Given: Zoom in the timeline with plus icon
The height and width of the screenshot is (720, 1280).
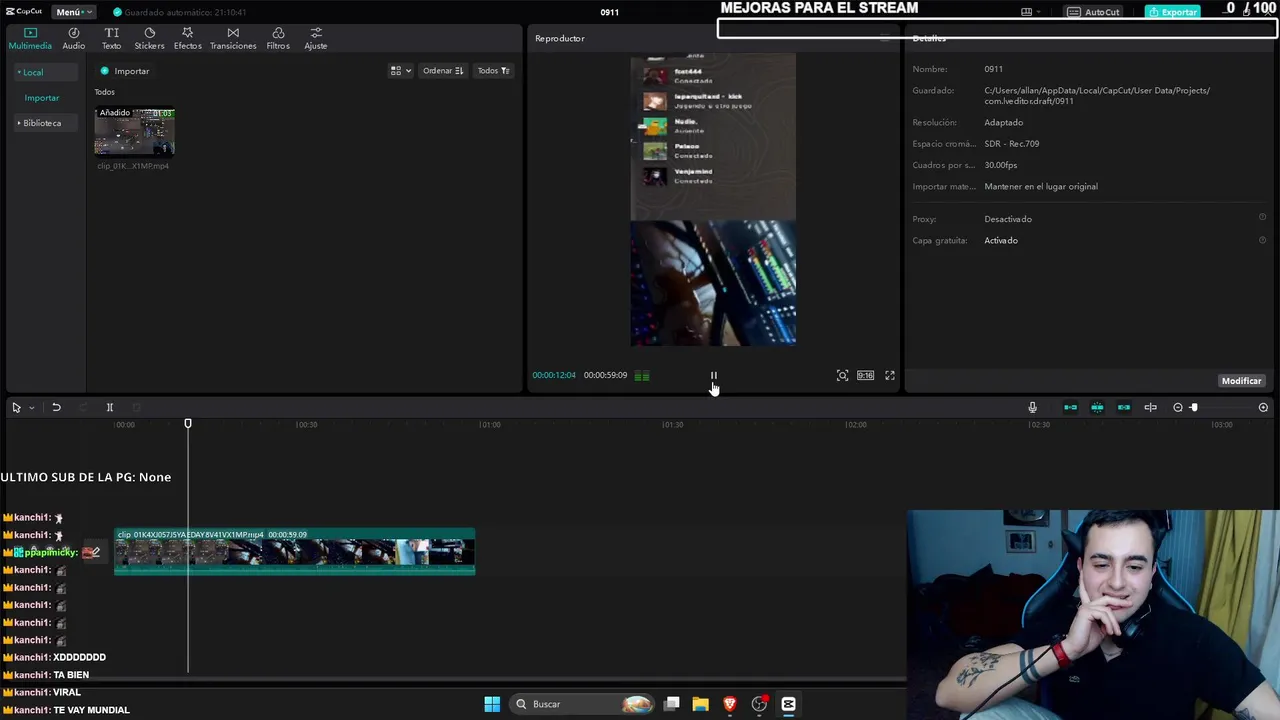Looking at the screenshot, I should (x=1263, y=407).
